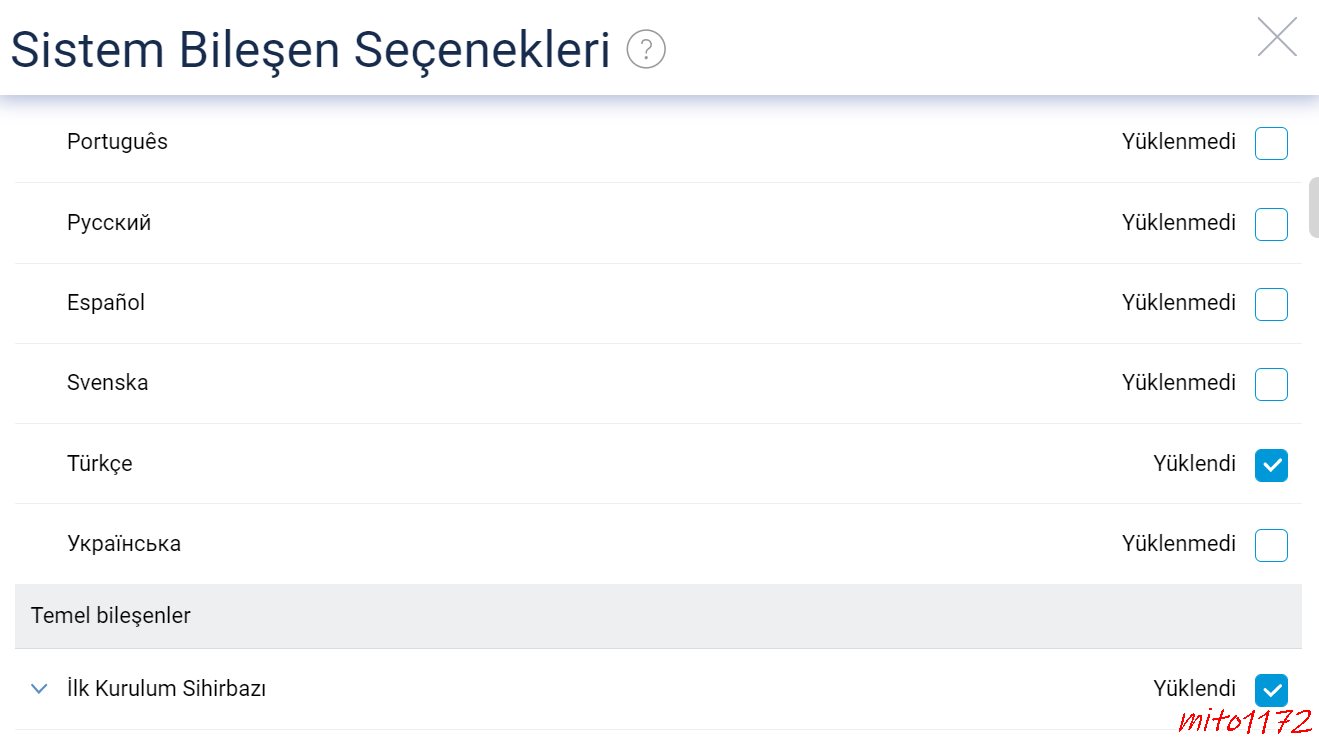
Task: Enable the Svenska language checkbox
Action: coord(1271,384)
